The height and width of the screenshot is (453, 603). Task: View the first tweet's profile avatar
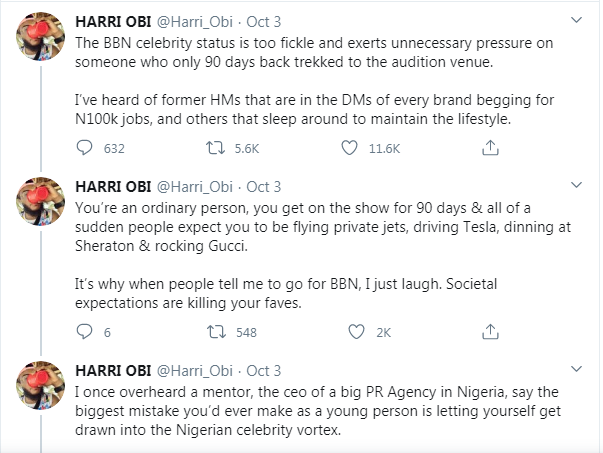(x=40, y=42)
